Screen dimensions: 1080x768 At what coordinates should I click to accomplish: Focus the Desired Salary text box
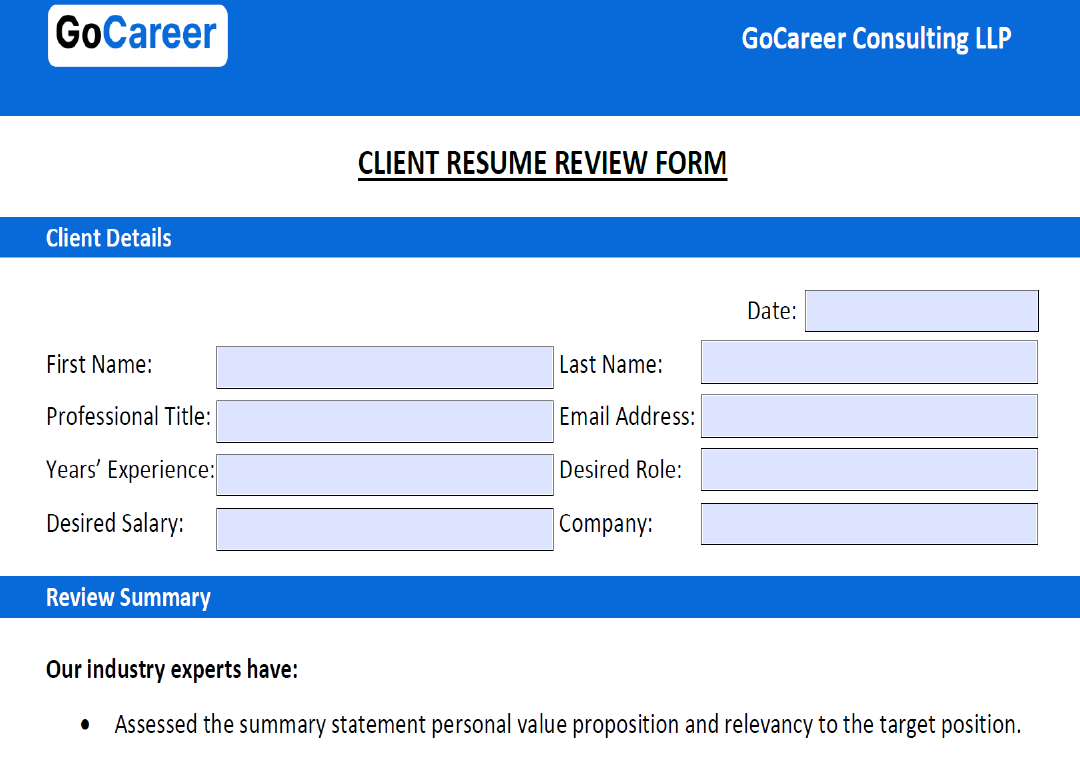(x=384, y=529)
